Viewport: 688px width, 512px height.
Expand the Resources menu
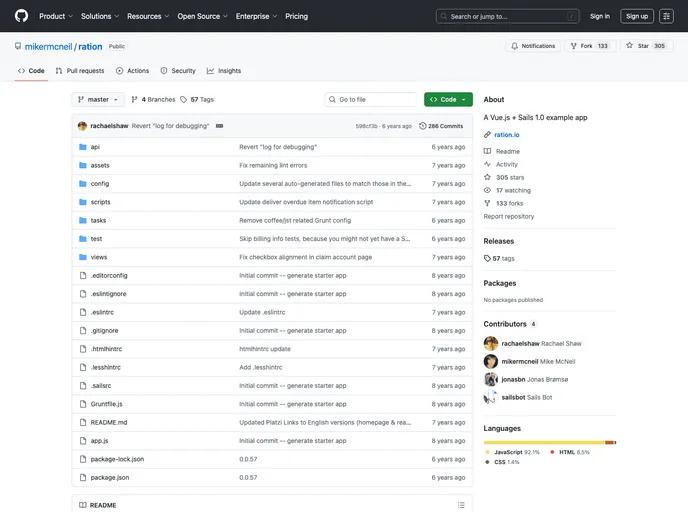[x=148, y=16]
